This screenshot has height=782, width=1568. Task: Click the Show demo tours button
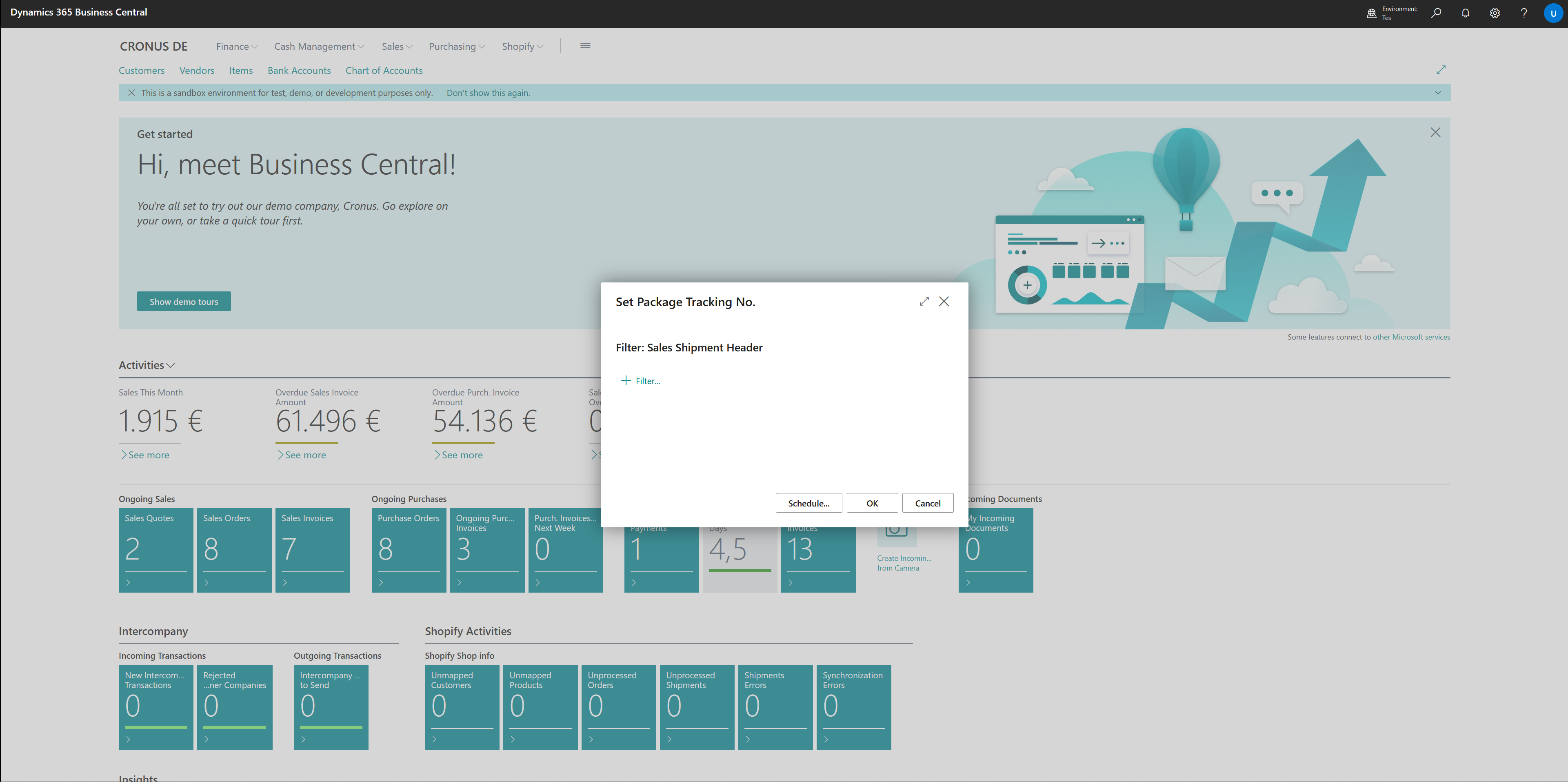click(x=184, y=301)
